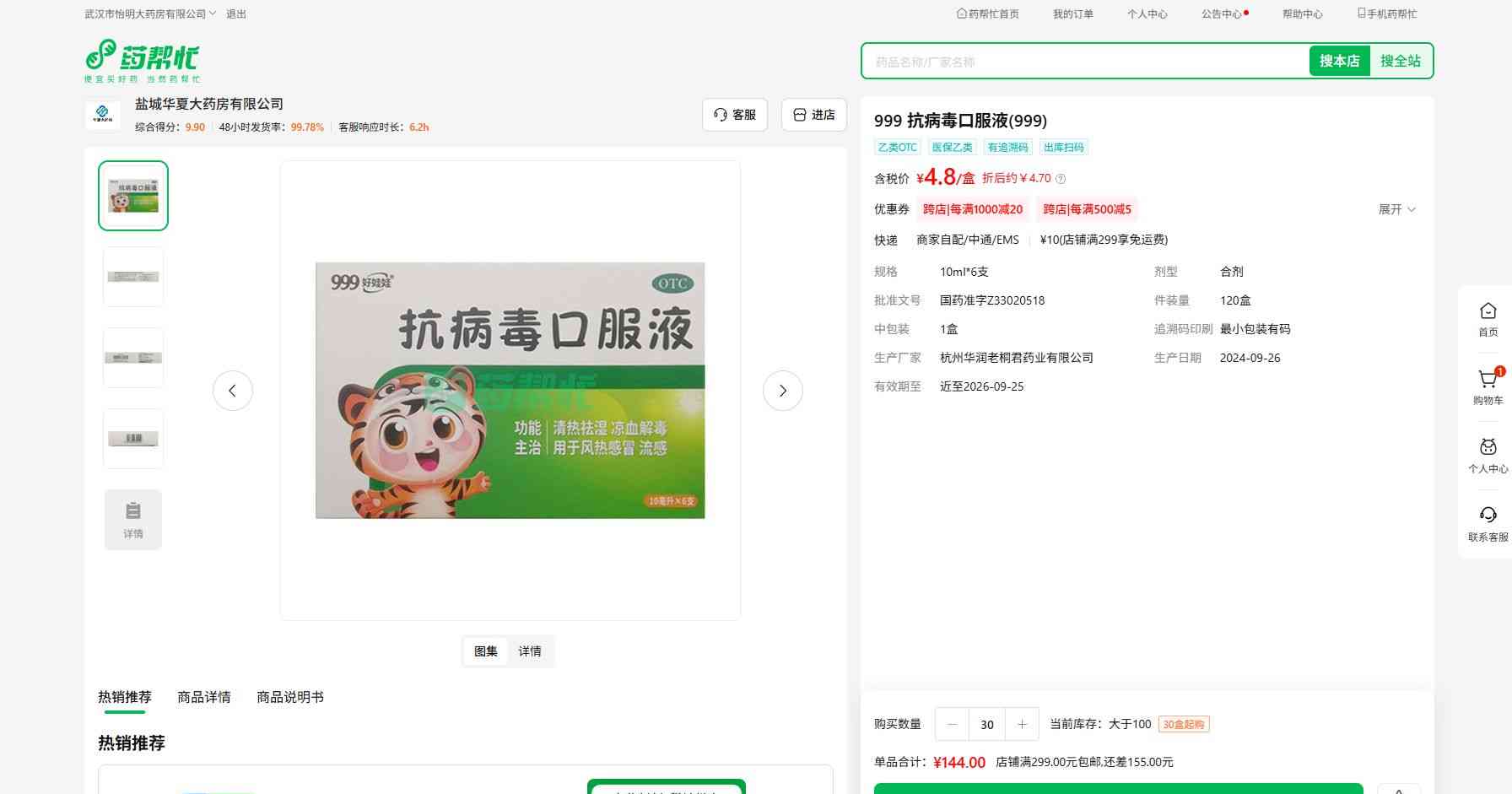The width and height of the screenshot is (1512, 794).
Task: Click the 搜本店 search button
Action: pyautogui.click(x=1339, y=61)
